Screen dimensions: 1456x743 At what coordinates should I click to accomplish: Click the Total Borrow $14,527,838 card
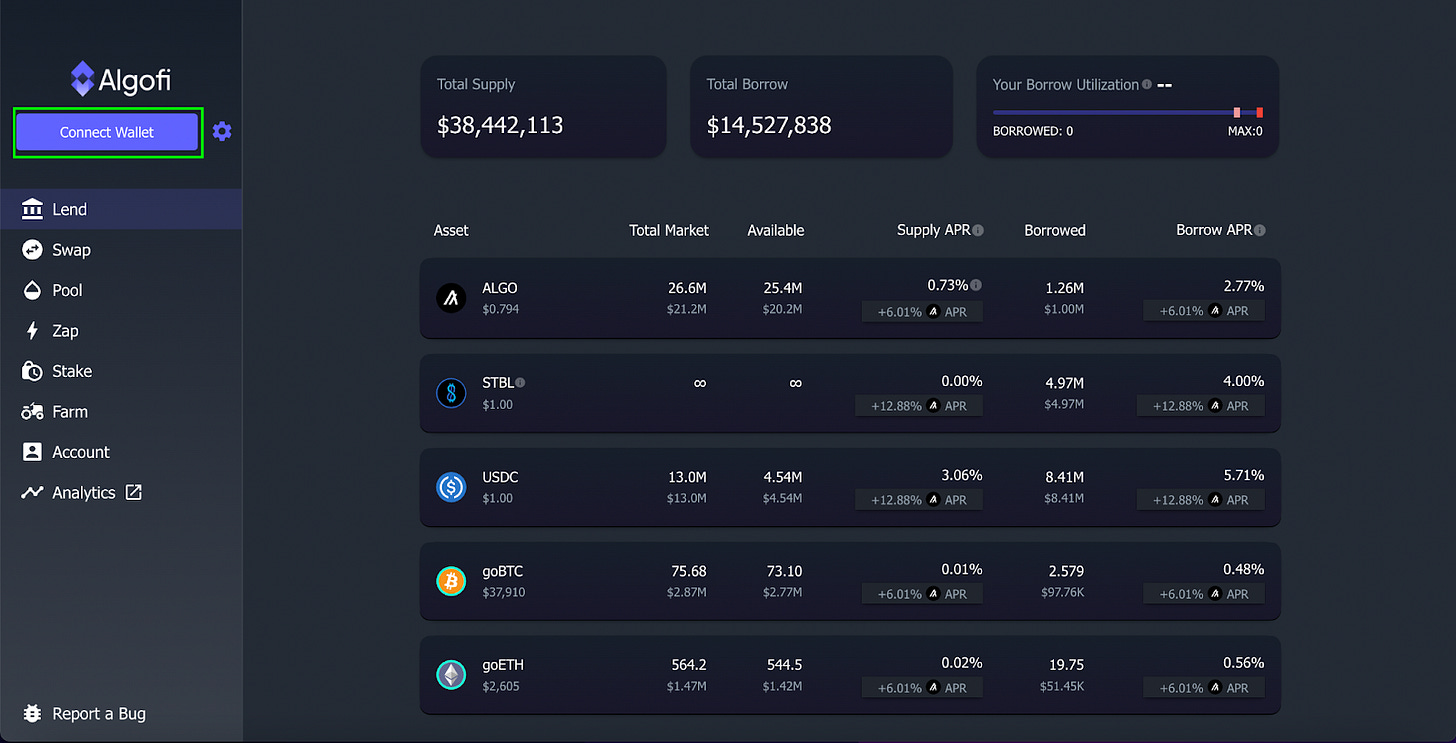point(821,107)
